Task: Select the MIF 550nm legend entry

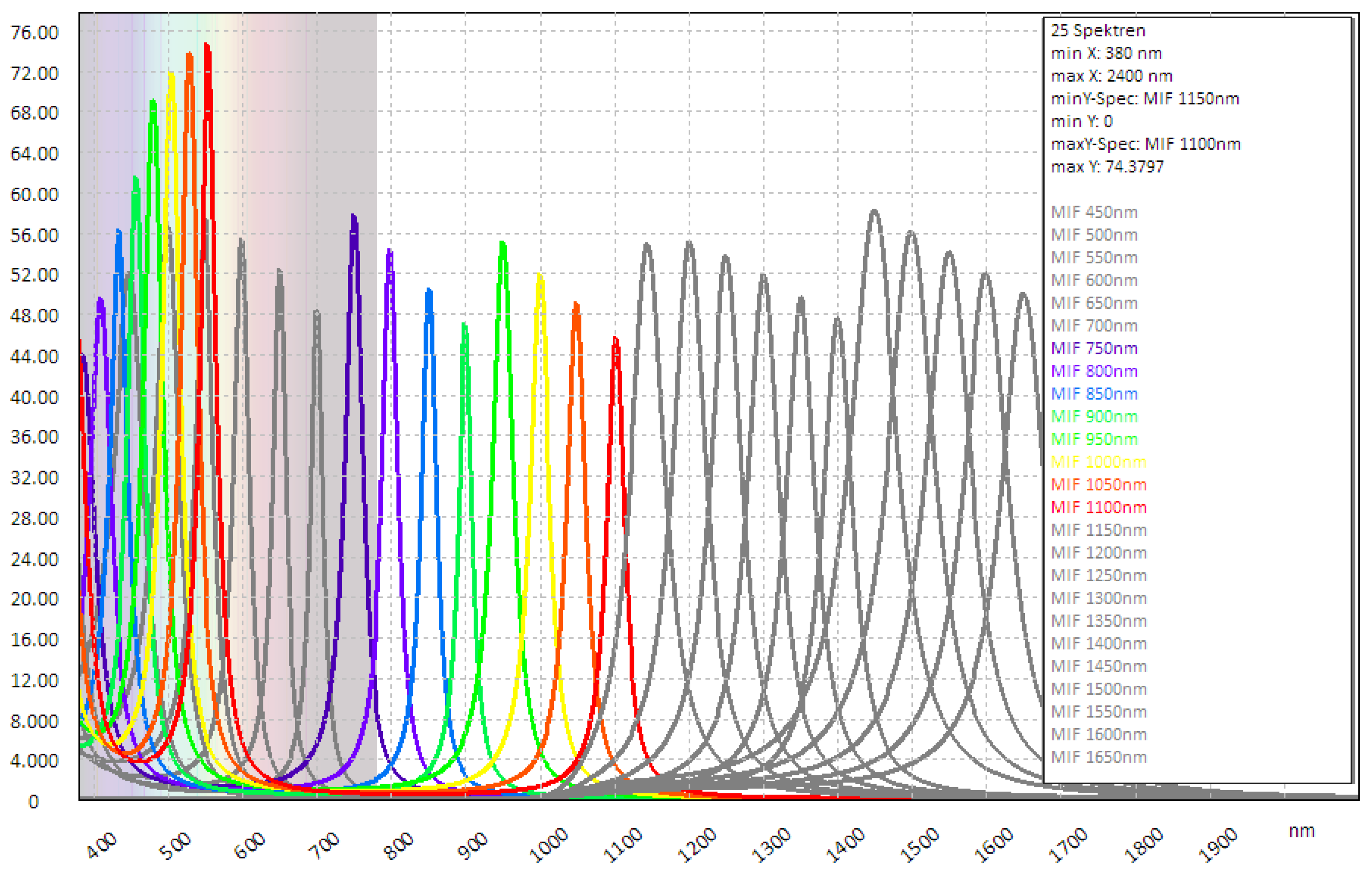Action: coord(1094,258)
